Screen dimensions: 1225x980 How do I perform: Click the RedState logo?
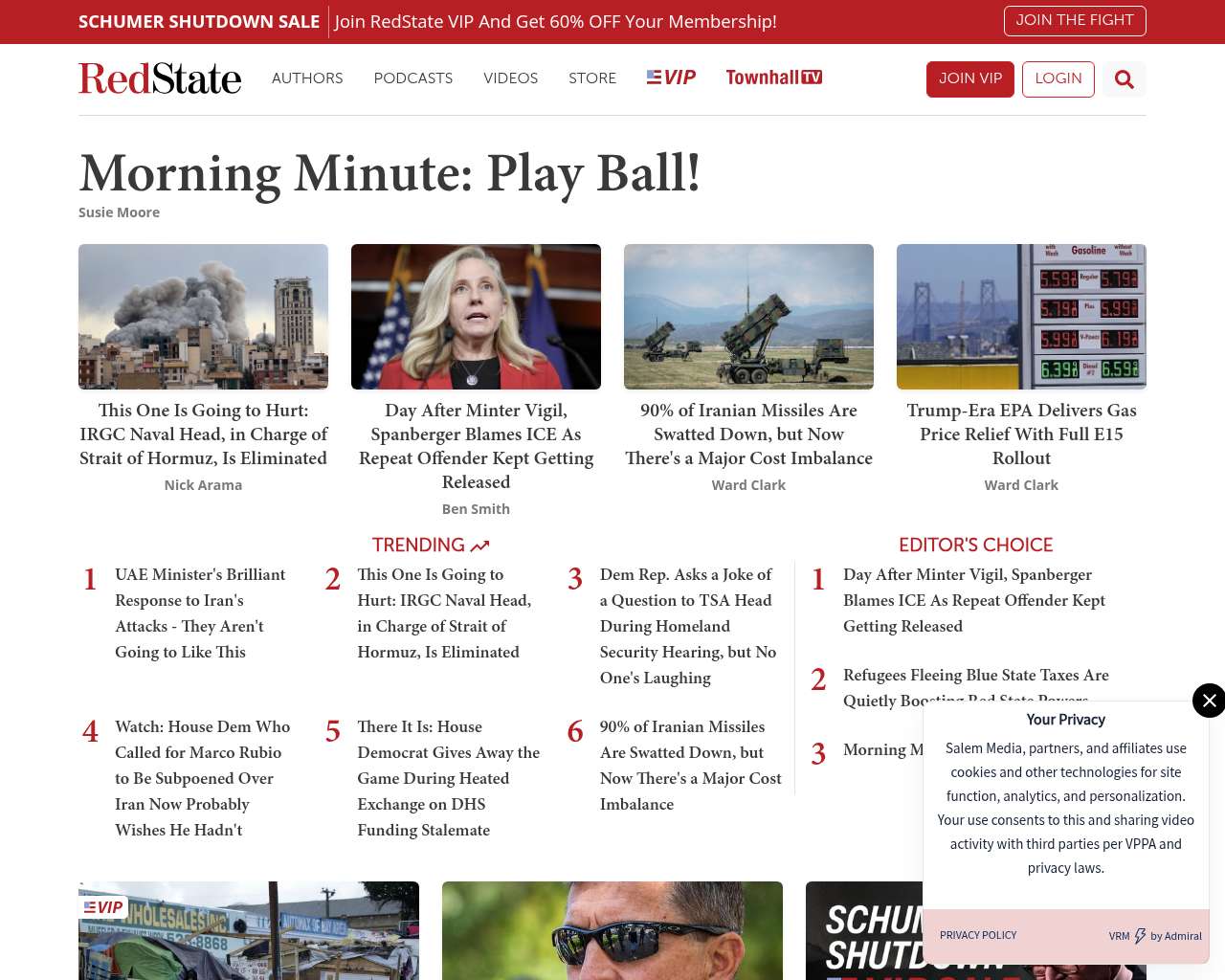(x=160, y=78)
